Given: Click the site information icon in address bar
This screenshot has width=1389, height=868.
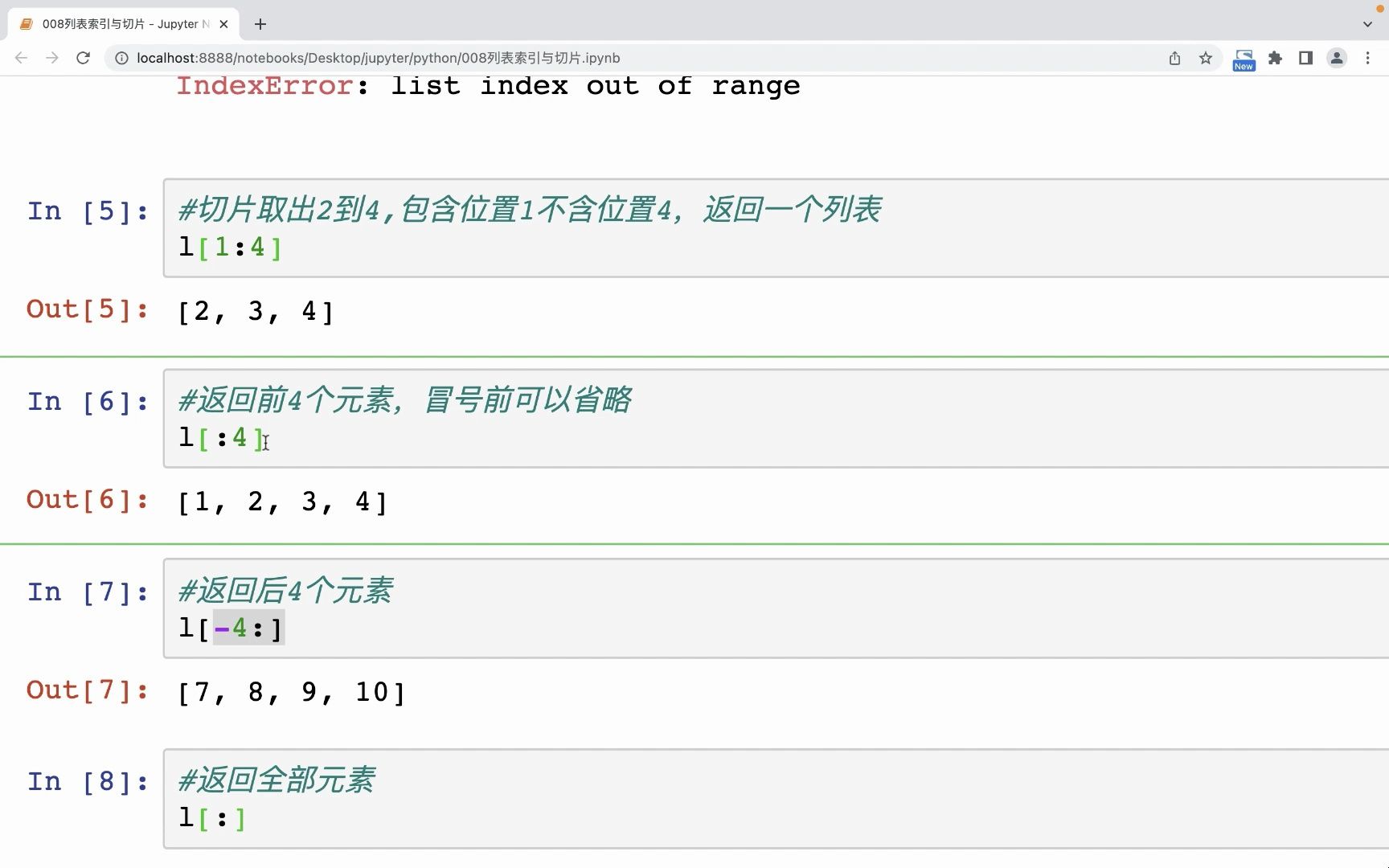Looking at the screenshot, I should (x=121, y=58).
